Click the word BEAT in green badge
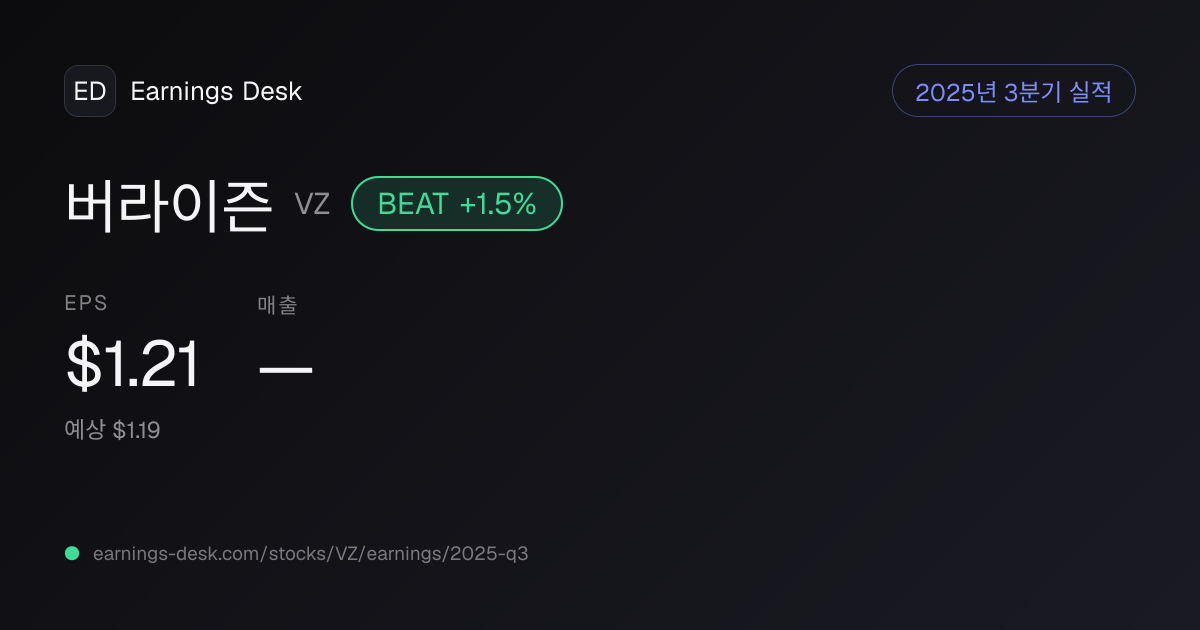Viewport: 1200px width, 630px height. pos(412,204)
